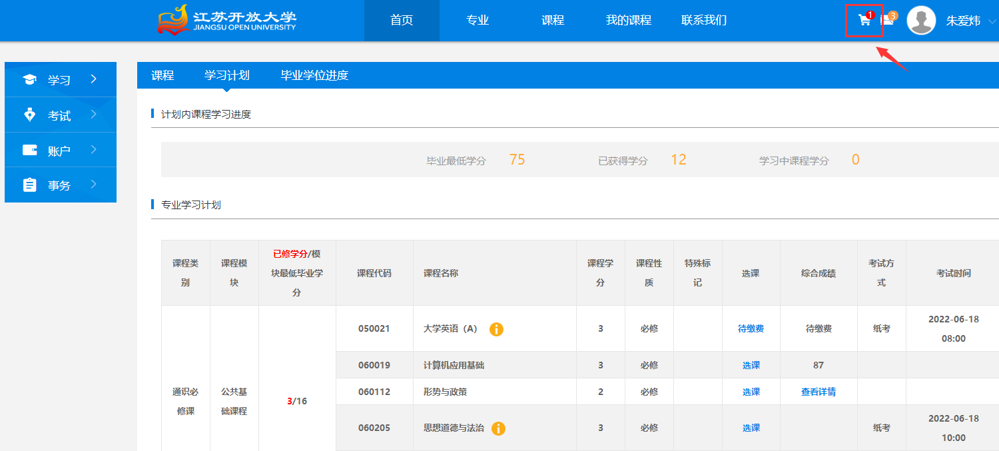Viewport: 999px width, 451px height.
Task: Open the shopping cart icon
Action: tap(864, 21)
